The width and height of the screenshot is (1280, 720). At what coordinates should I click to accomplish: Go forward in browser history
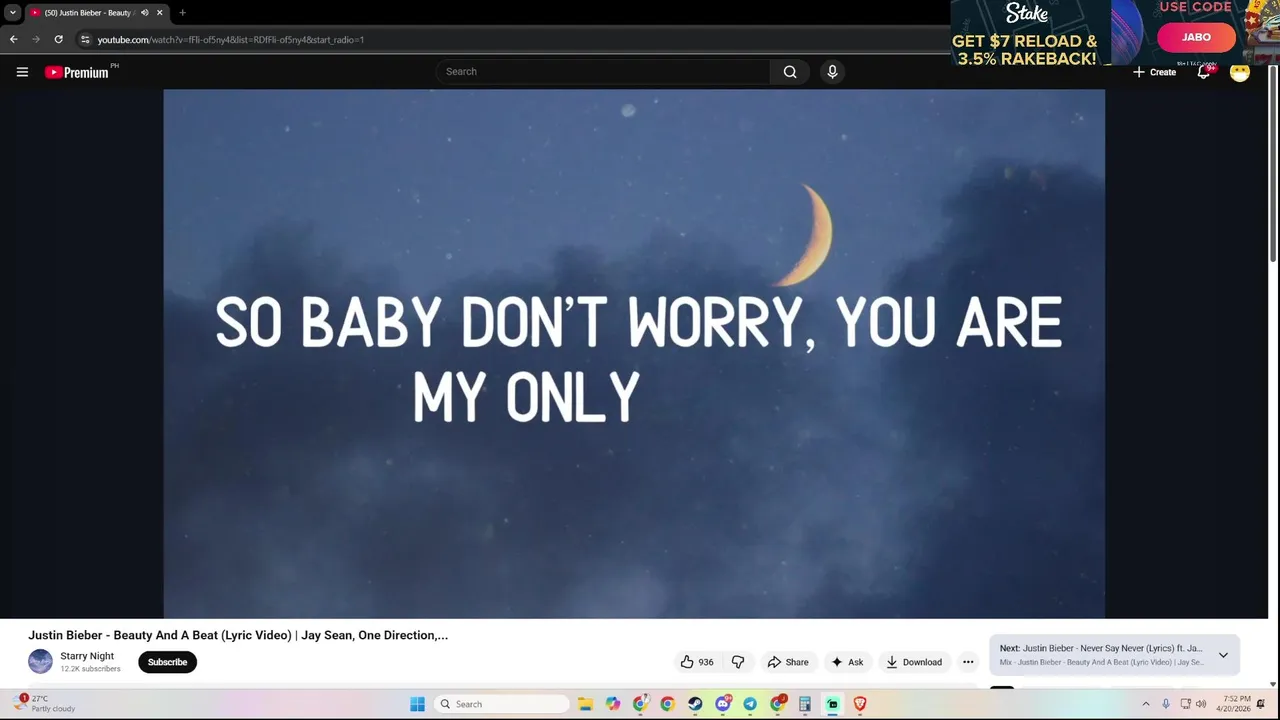(36, 39)
